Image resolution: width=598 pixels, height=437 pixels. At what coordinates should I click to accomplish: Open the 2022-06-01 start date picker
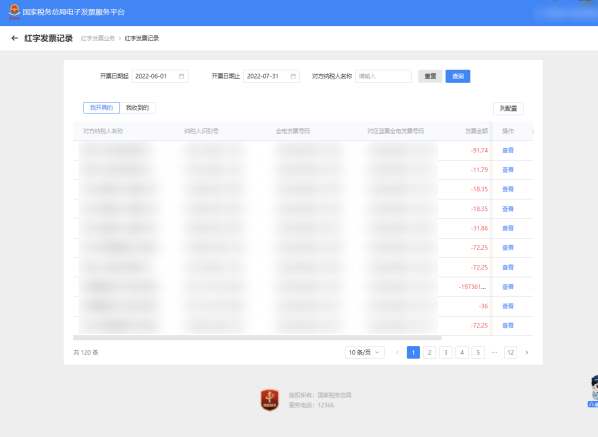[160, 76]
